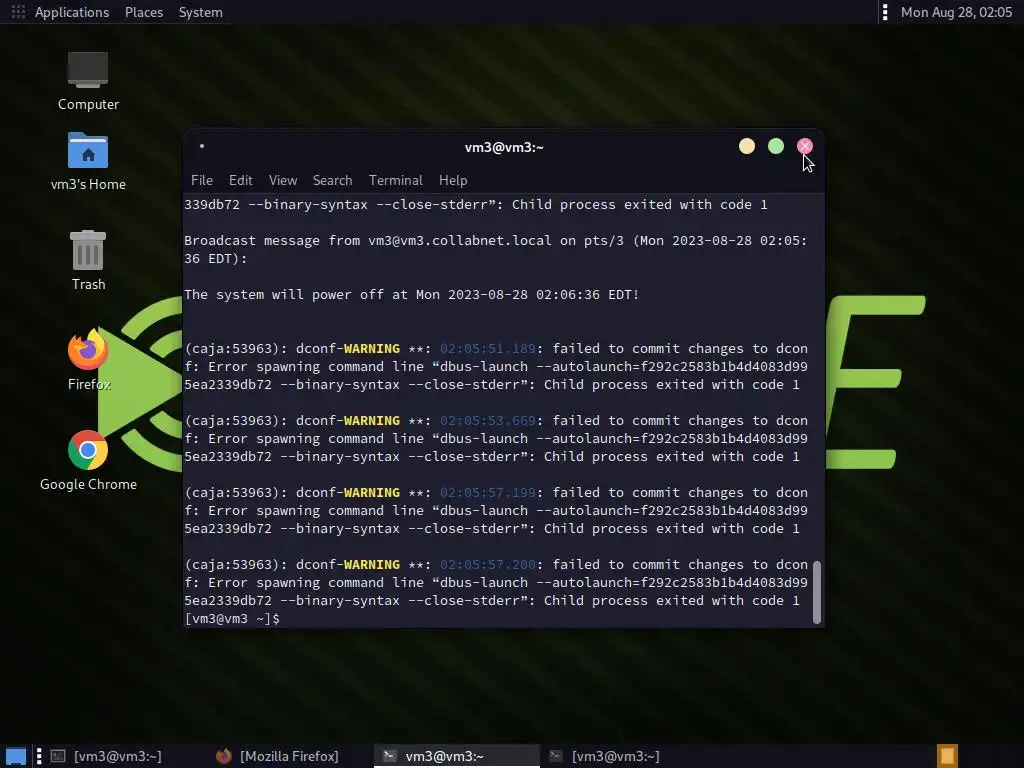The image size is (1024, 768).
Task: Open the terminal Edit menu
Action: [x=240, y=180]
